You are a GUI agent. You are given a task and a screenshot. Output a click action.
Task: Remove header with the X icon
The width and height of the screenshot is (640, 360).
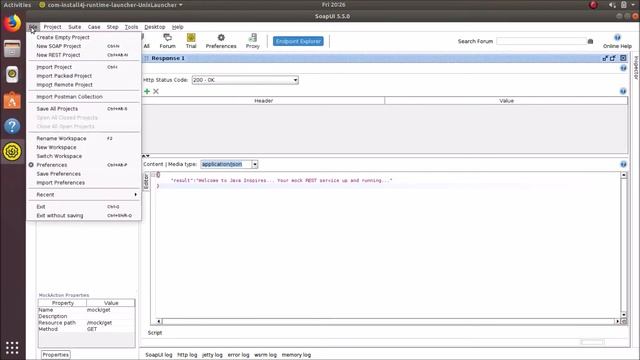pyautogui.click(x=156, y=91)
